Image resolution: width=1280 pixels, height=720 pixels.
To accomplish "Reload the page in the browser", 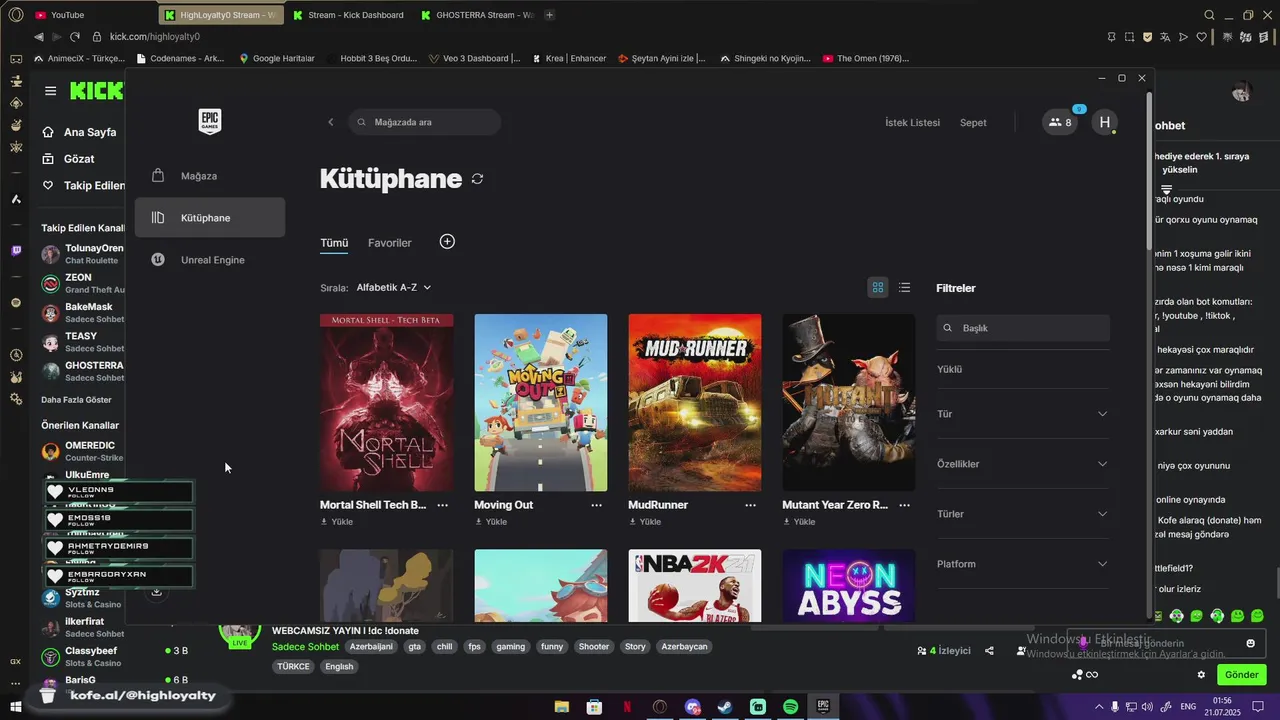I will click(74, 37).
